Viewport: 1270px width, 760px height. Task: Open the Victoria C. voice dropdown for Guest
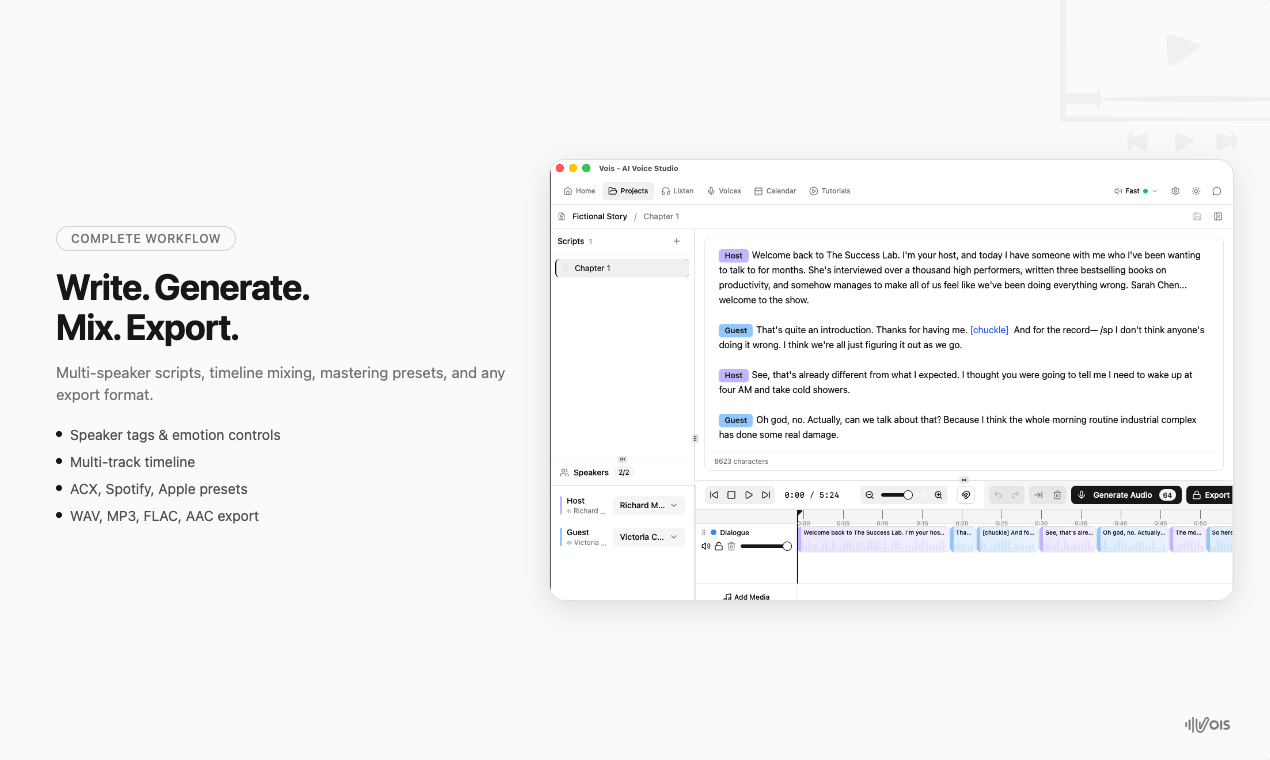tap(648, 537)
